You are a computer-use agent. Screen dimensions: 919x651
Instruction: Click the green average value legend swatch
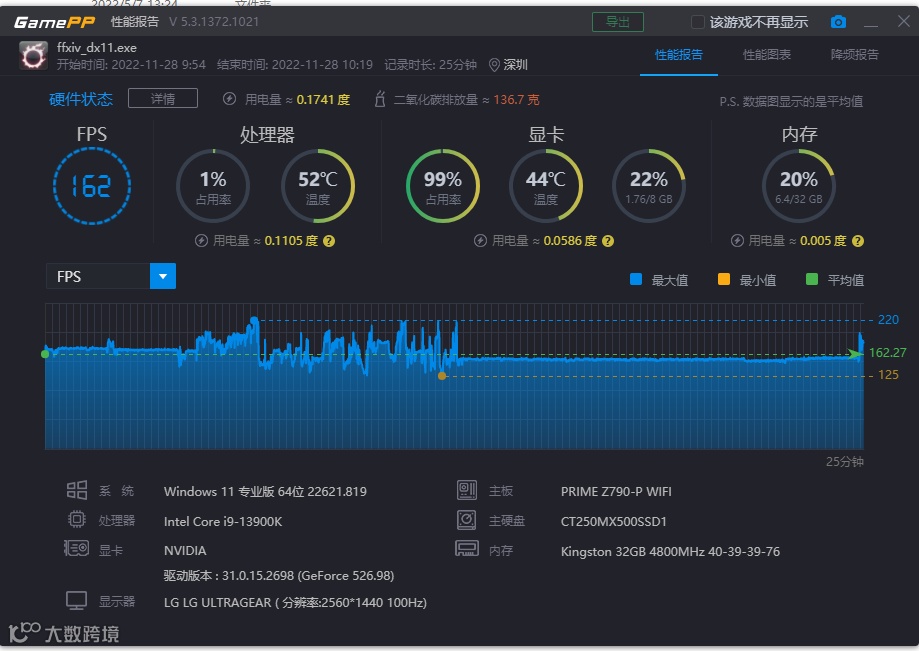coord(812,280)
